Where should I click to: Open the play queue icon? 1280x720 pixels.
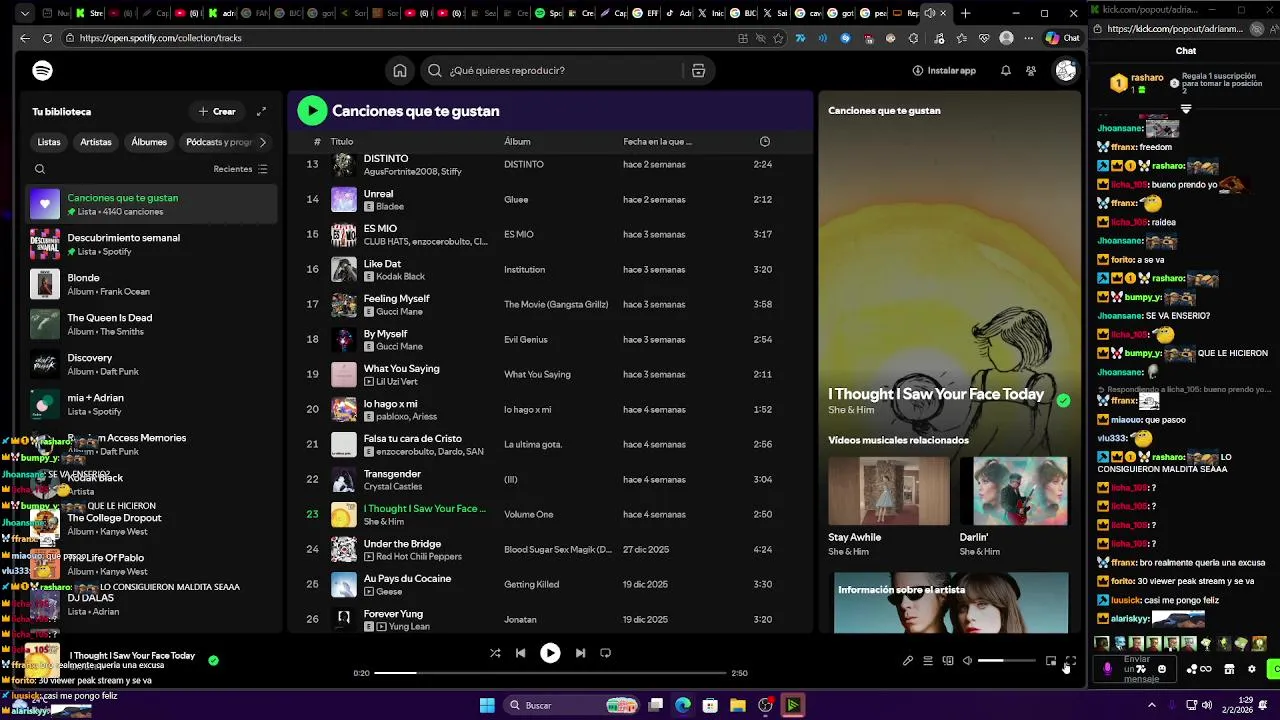tap(928, 661)
